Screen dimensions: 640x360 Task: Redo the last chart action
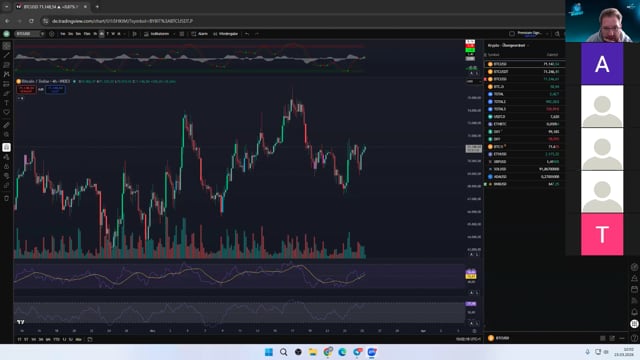[257, 34]
